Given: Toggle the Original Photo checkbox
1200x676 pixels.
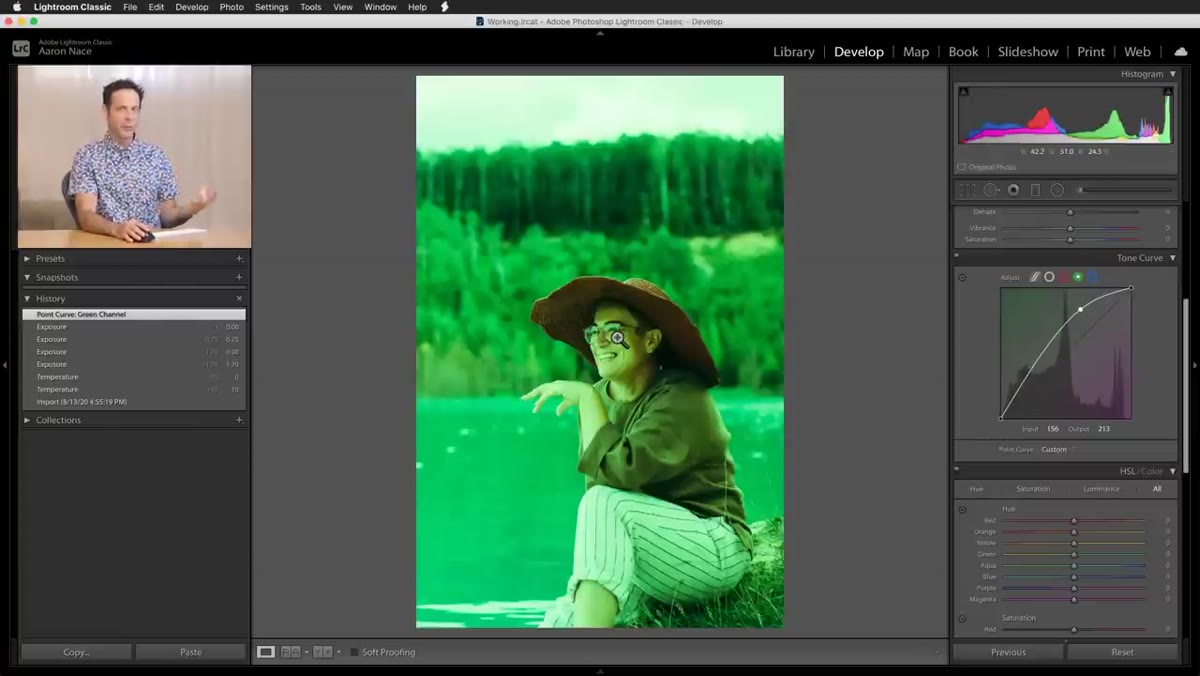Looking at the screenshot, I should tap(962, 167).
